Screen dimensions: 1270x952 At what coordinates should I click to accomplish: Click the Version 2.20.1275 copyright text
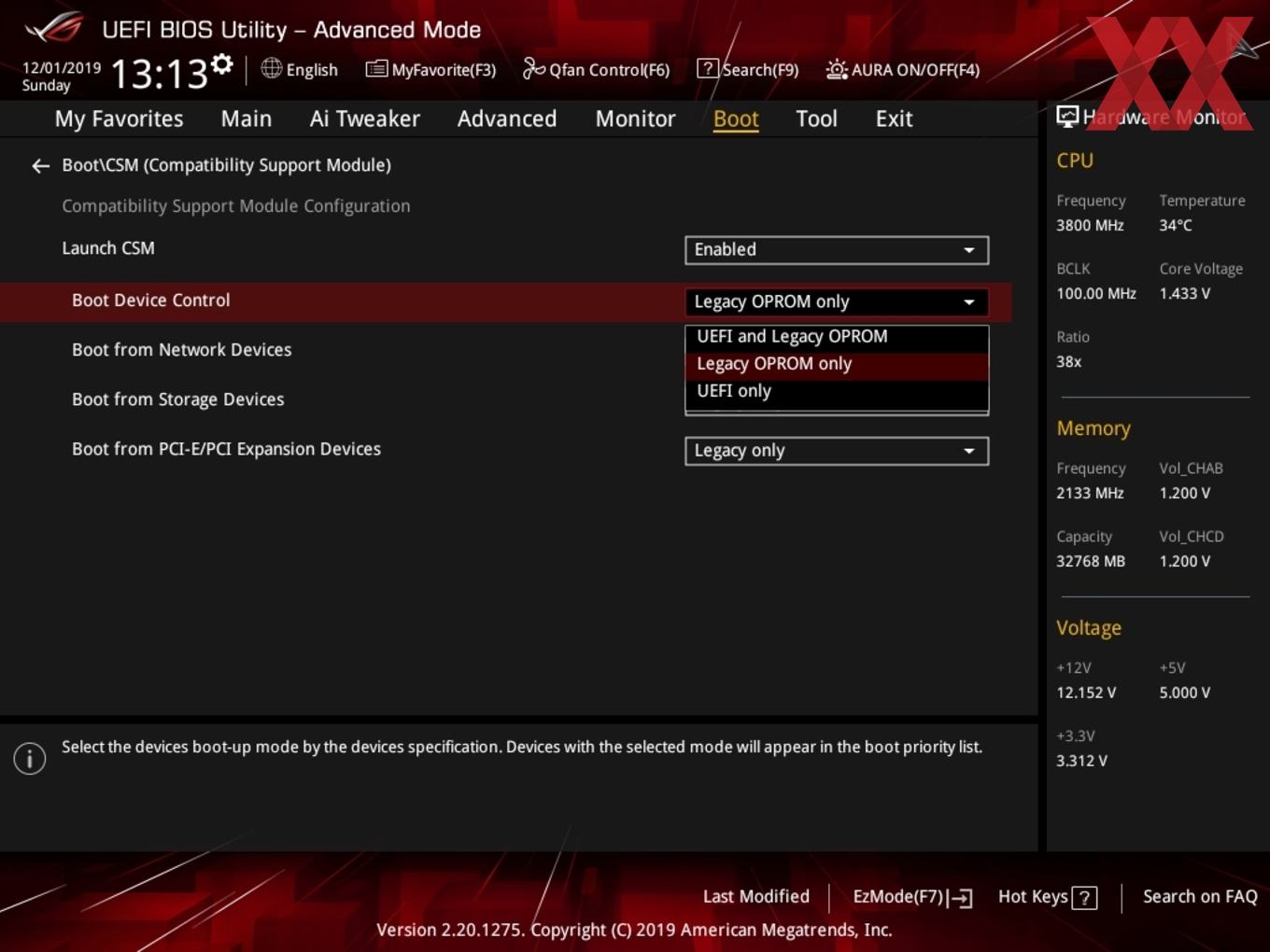point(634,931)
